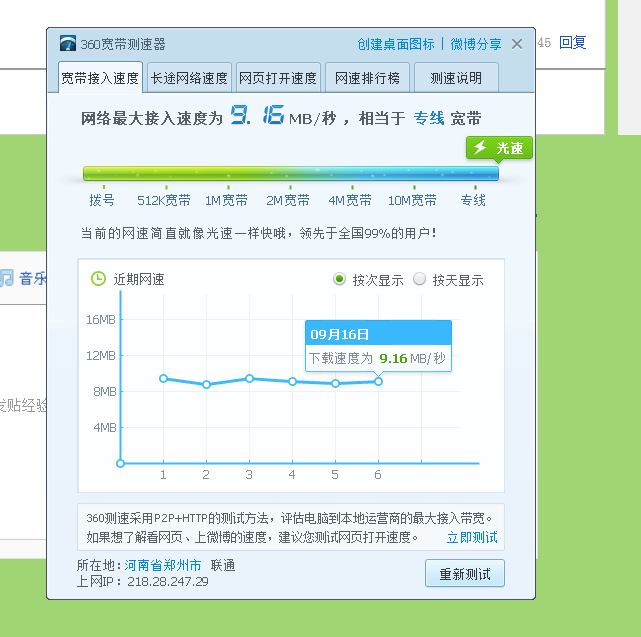Click the 12MB axis label
Viewport: 641px width, 637px height.
pyautogui.click(x=101, y=356)
